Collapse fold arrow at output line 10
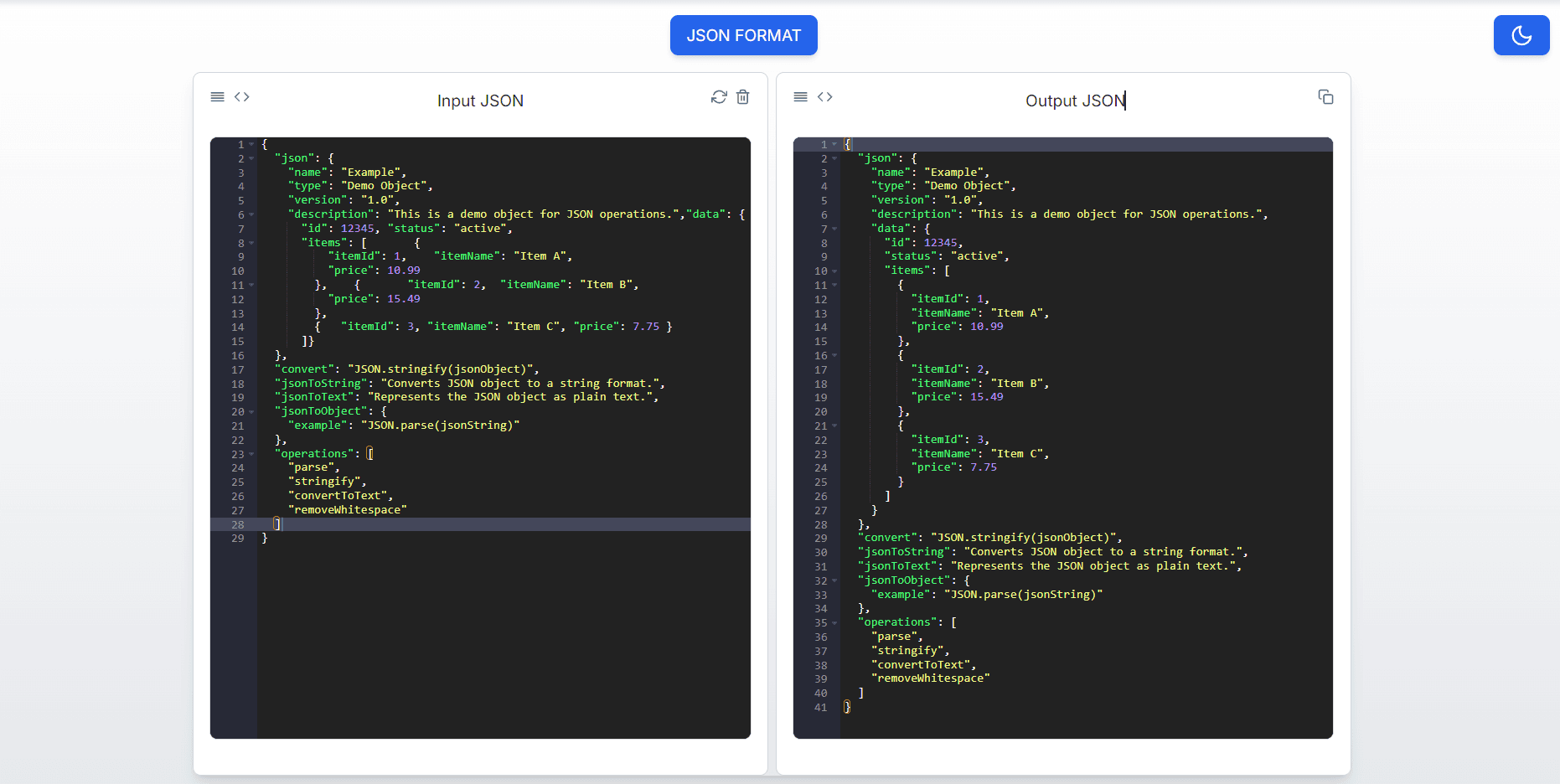This screenshot has width=1560, height=784. click(x=834, y=271)
